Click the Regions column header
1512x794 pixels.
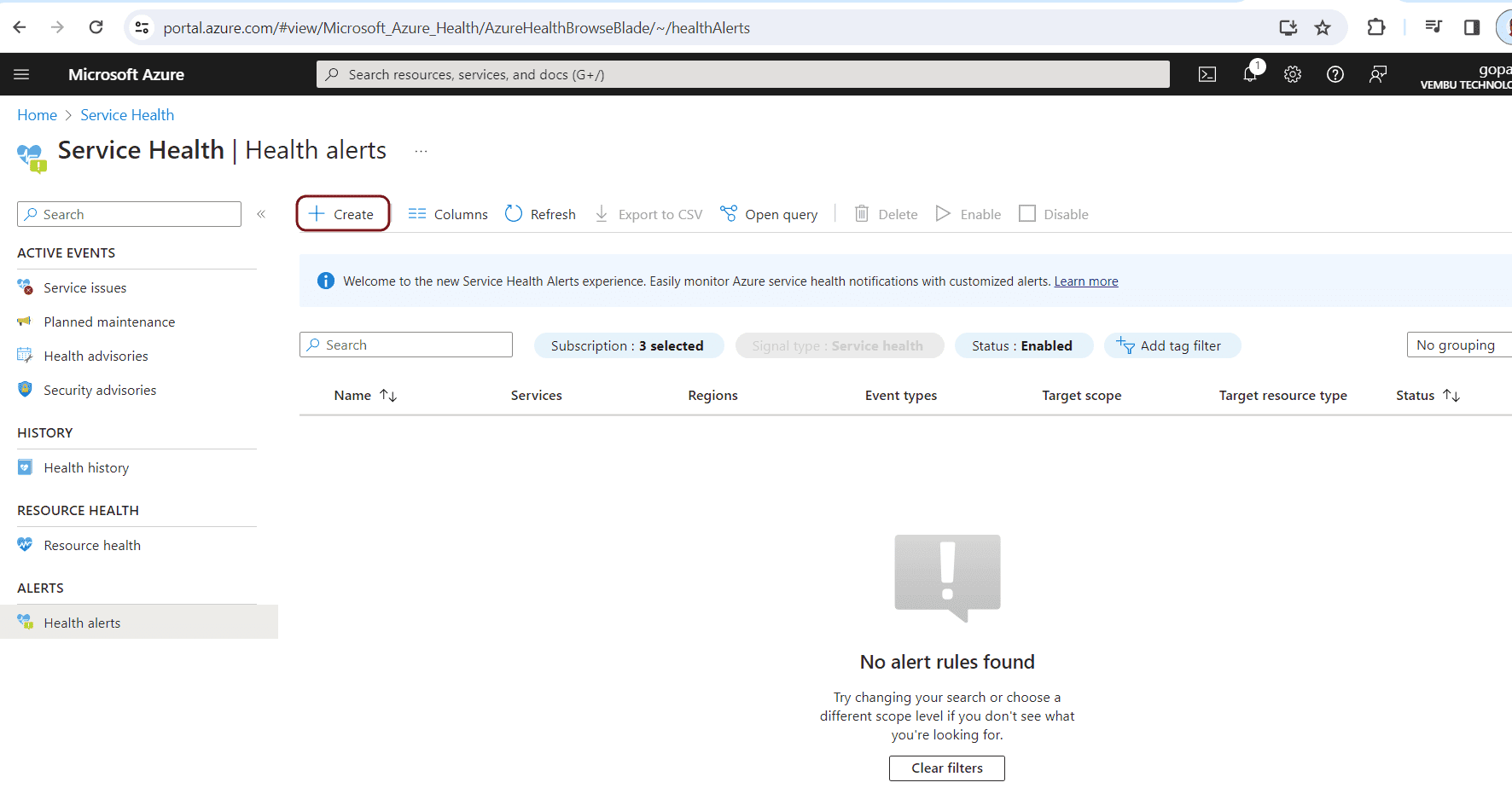coord(713,395)
